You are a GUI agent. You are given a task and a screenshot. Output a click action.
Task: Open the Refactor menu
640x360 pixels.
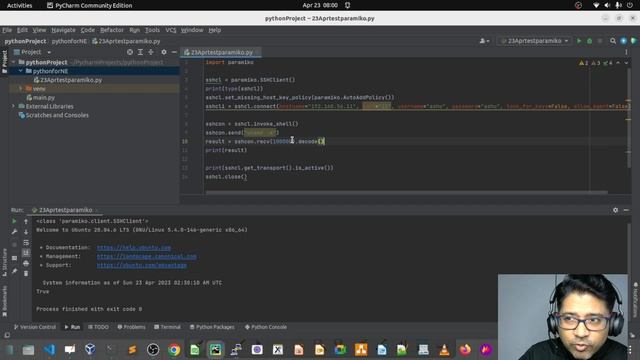point(112,30)
